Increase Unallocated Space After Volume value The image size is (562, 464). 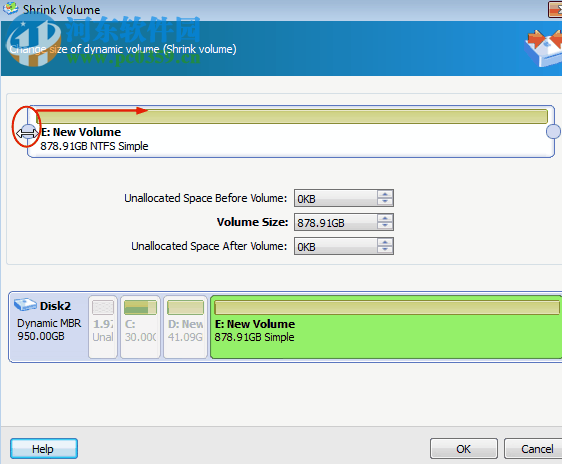[385, 242]
